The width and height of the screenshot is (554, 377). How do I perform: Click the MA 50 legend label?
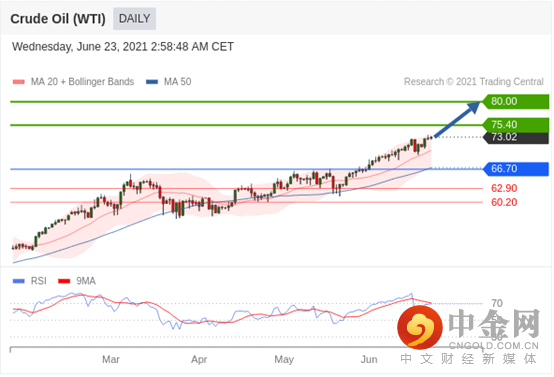pos(177,82)
